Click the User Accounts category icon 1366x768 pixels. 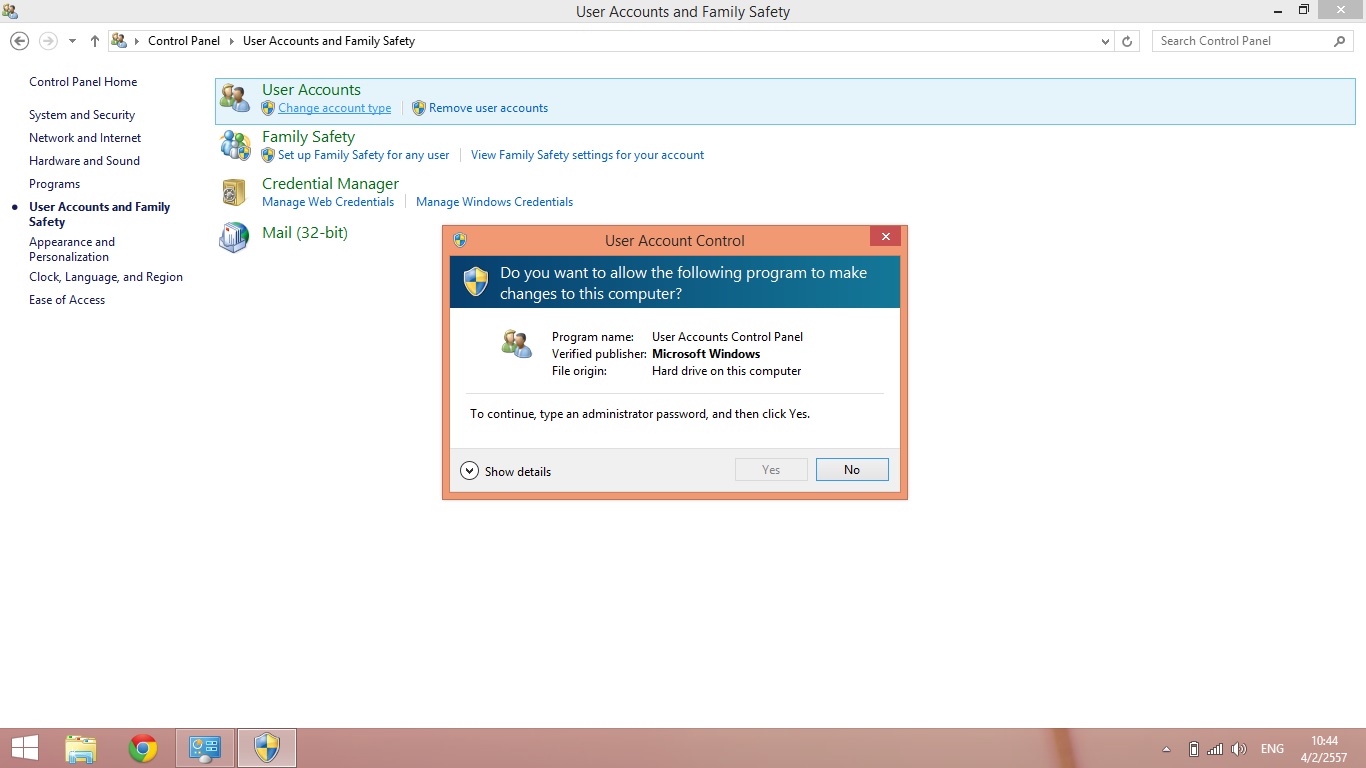click(x=235, y=98)
